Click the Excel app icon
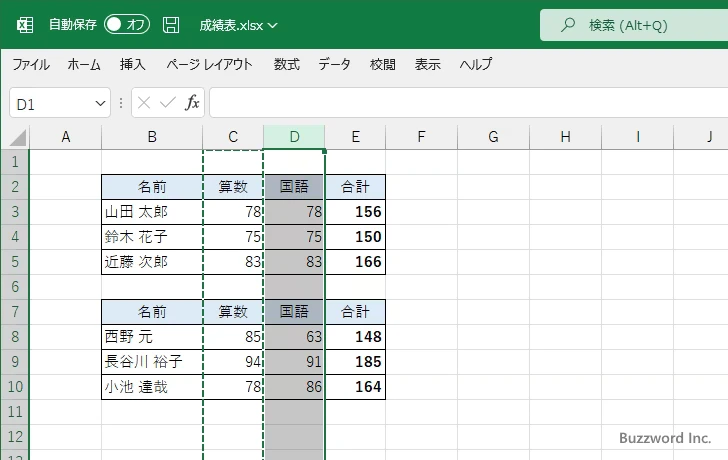The image size is (728, 460). pyautogui.click(x=25, y=25)
